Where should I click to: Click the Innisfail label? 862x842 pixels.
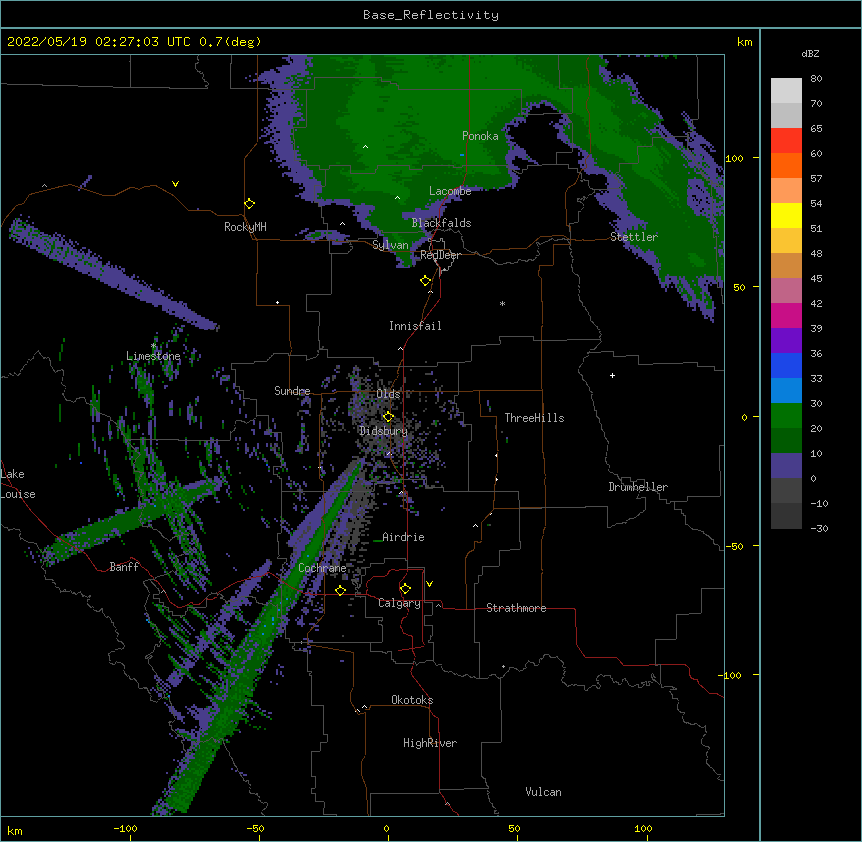[415, 326]
